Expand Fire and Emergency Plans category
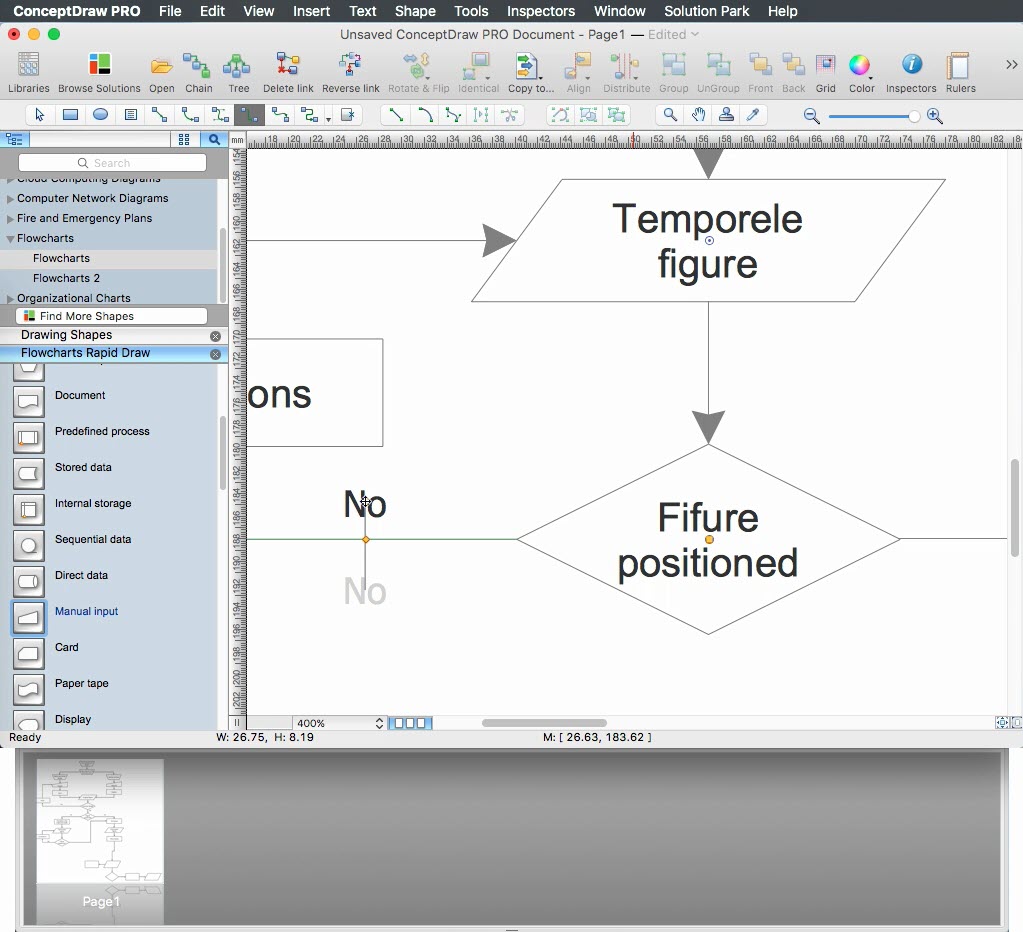Image resolution: width=1023 pixels, height=932 pixels. click(10, 219)
